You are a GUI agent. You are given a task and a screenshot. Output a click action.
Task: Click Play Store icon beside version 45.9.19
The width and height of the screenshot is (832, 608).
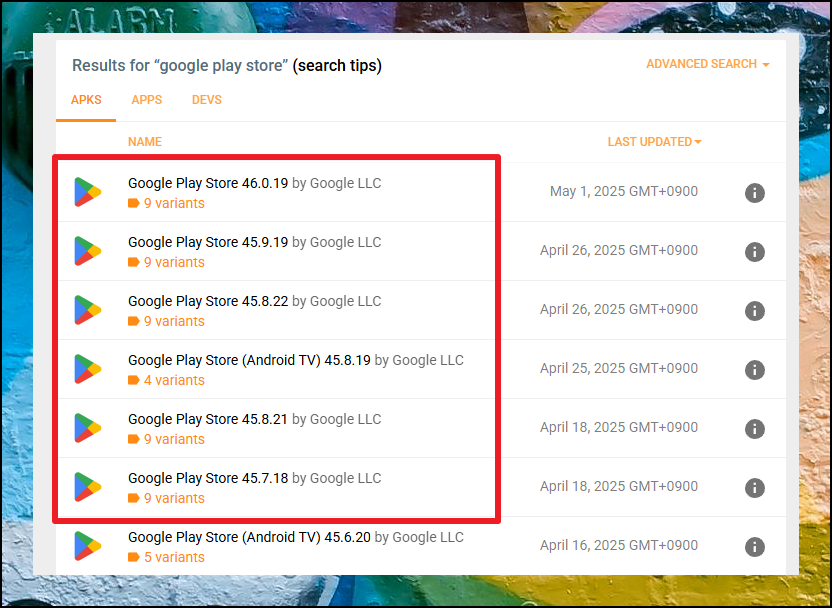pos(88,251)
